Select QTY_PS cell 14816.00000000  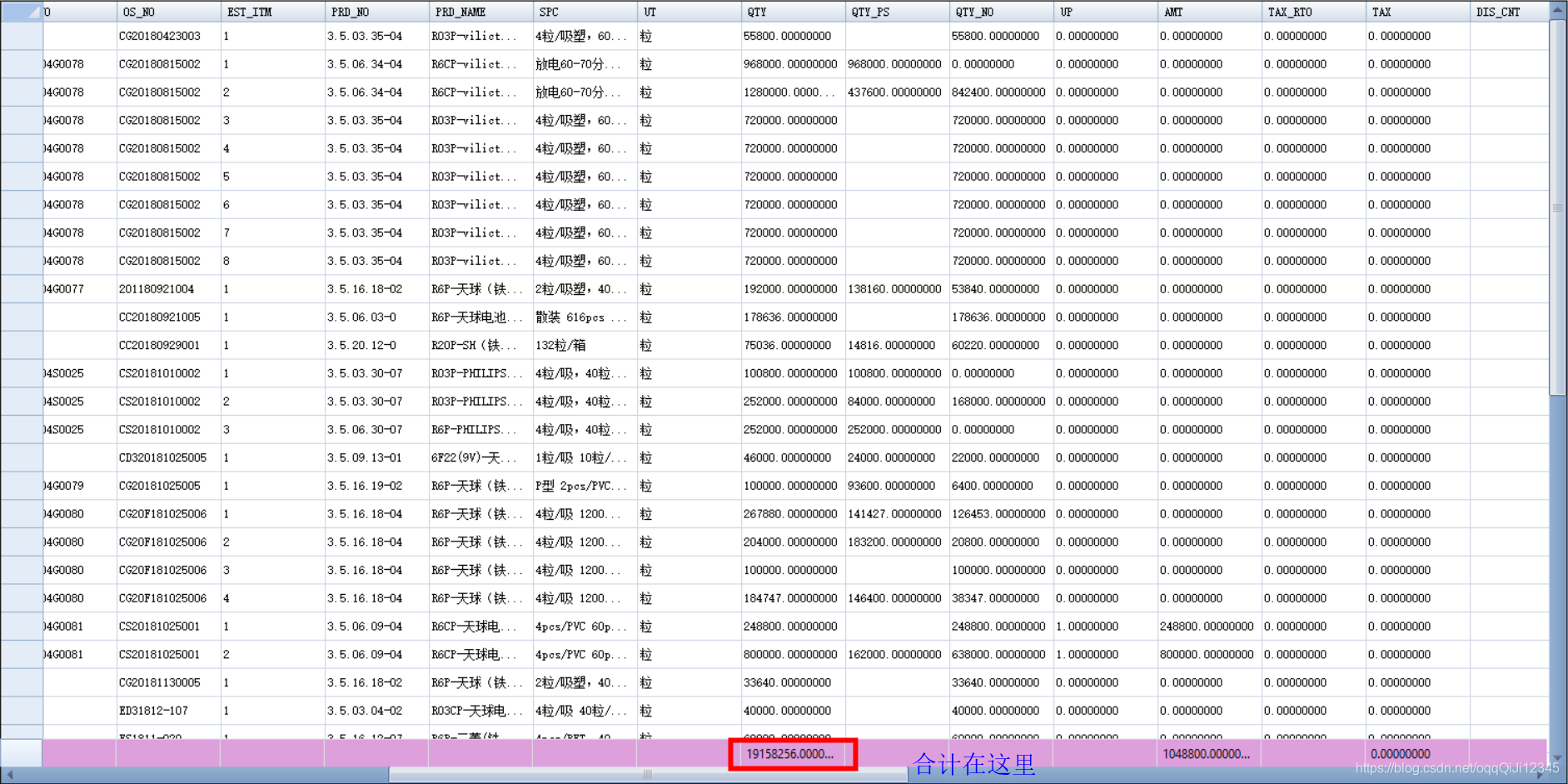(897, 345)
